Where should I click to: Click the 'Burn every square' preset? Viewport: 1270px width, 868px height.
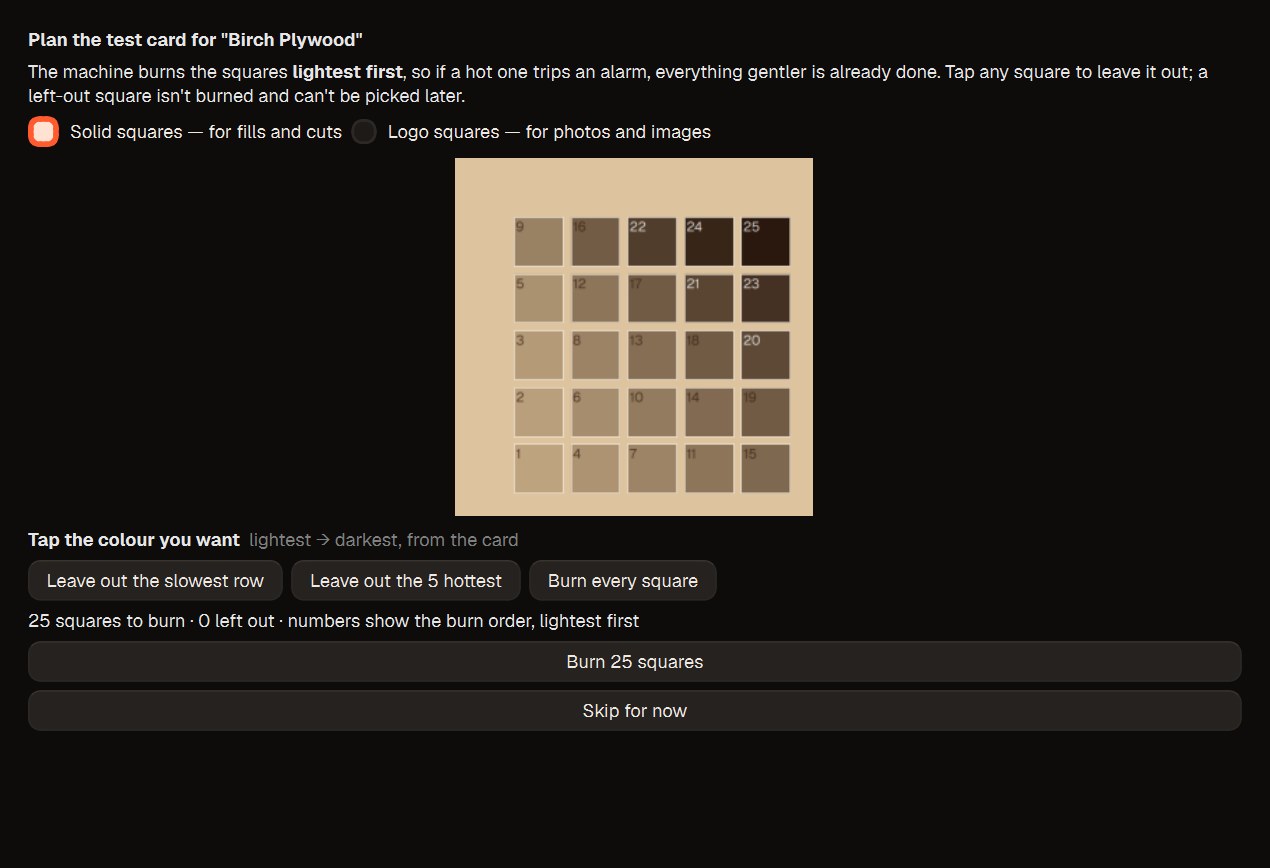click(x=623, y=581)
